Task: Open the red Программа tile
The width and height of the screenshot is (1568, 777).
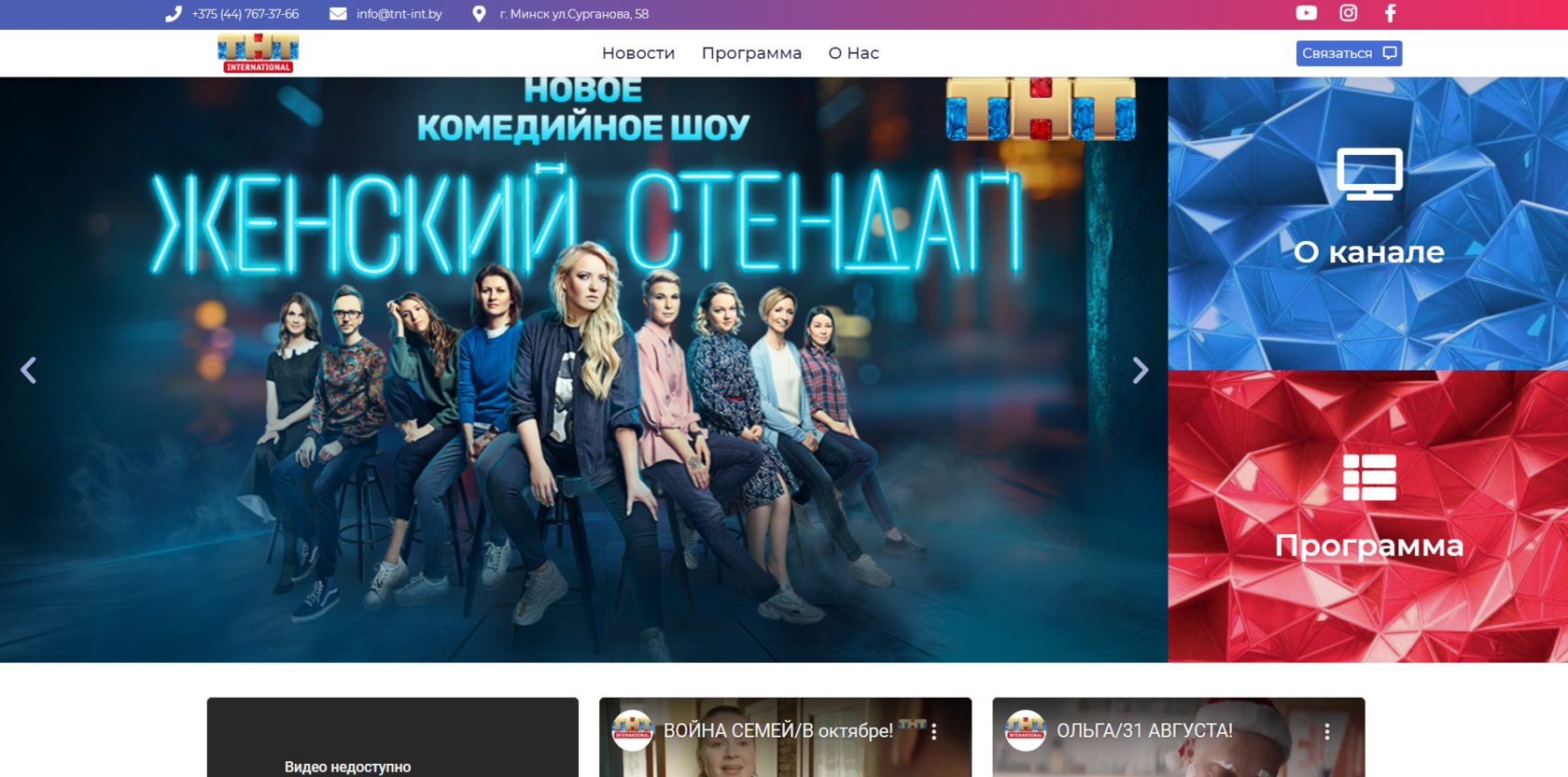Action: pos(1368,516)
